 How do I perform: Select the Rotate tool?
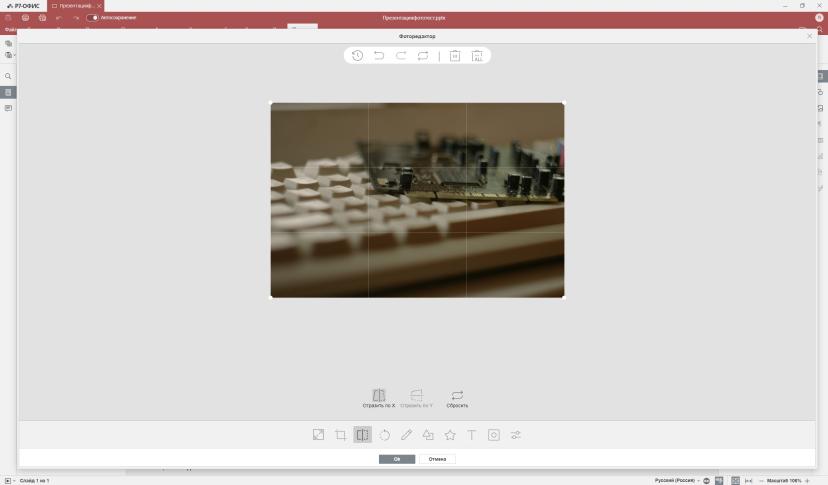384,435
